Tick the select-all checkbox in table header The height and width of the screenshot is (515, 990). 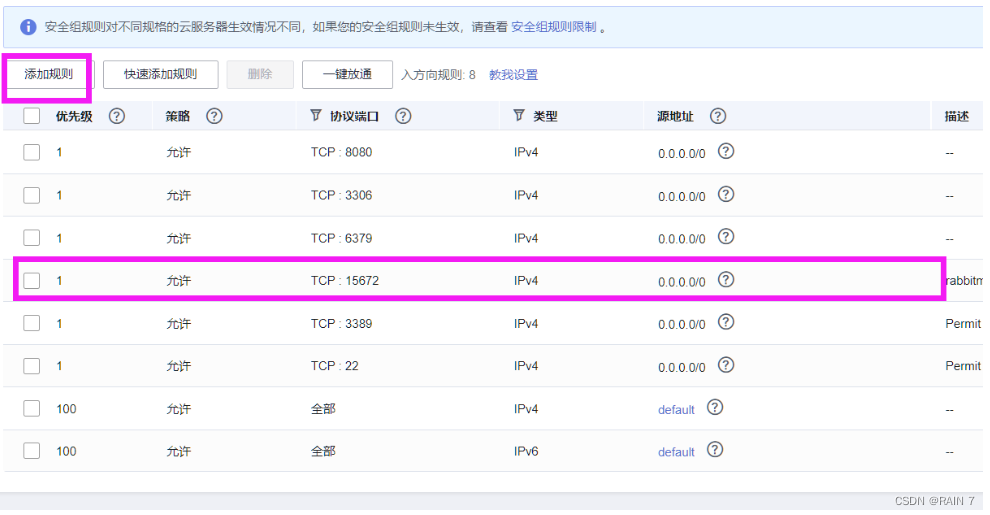coord(32,116)
